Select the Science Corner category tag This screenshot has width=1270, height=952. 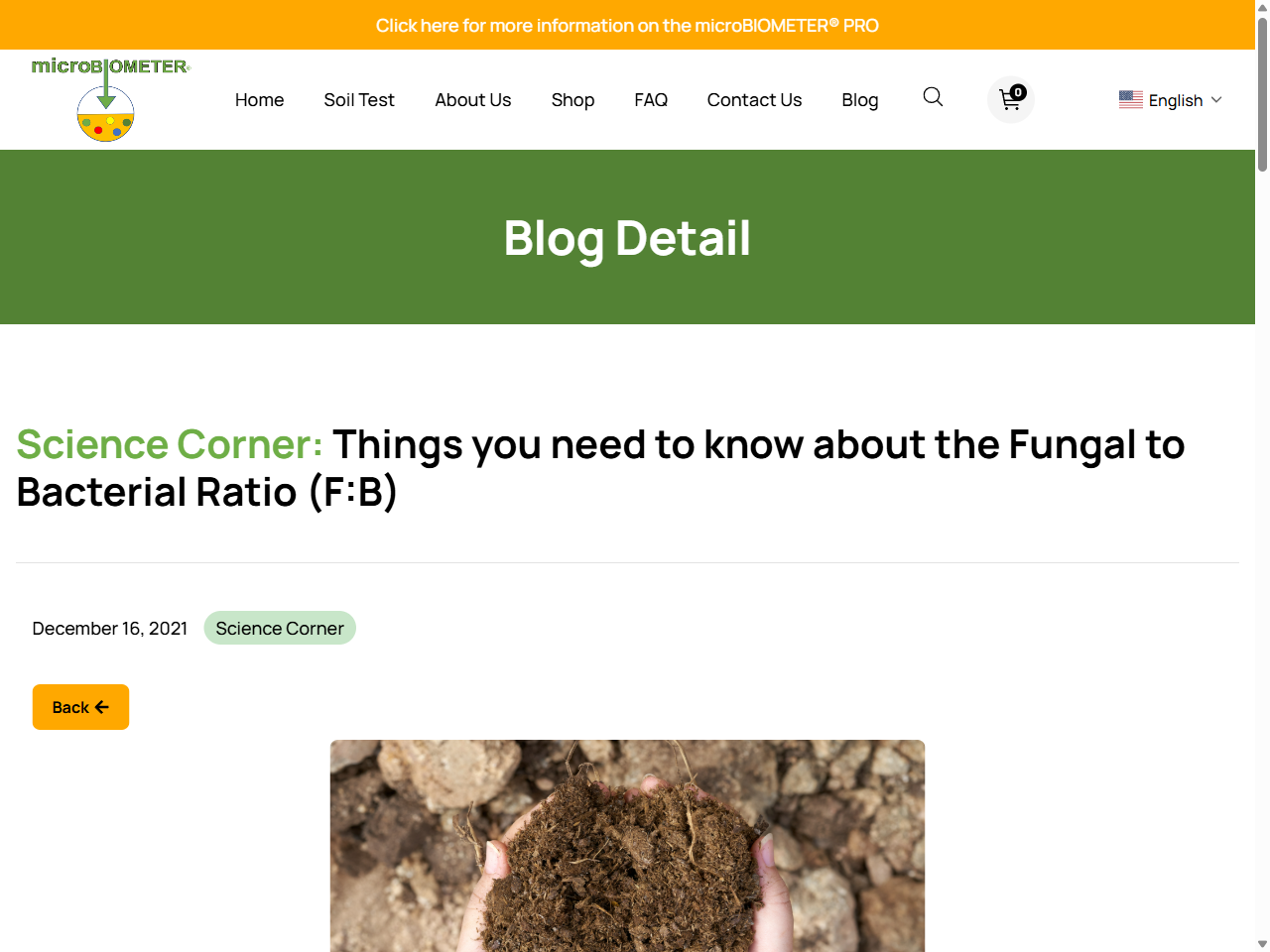[280, 628]
